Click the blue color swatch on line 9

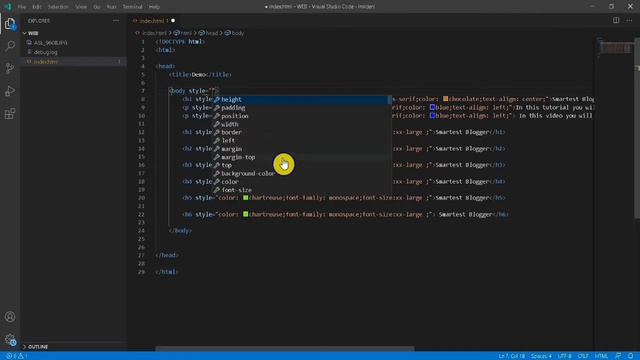coord(432,107)
